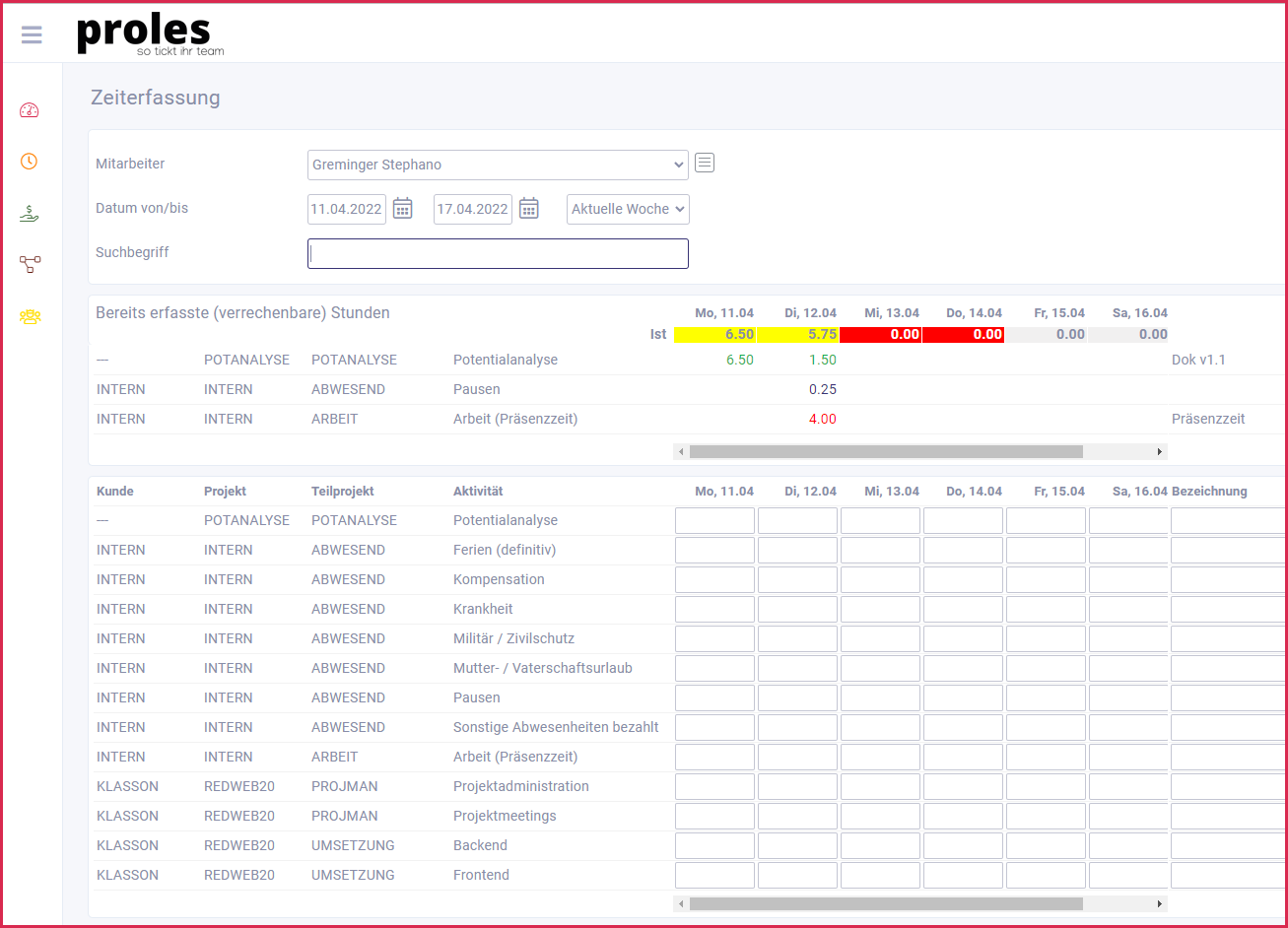The height and width of the screenshot is (928, 1288).
Task: Click left arrow of upper horizontal scrollbar
Action: click(681, 451)
